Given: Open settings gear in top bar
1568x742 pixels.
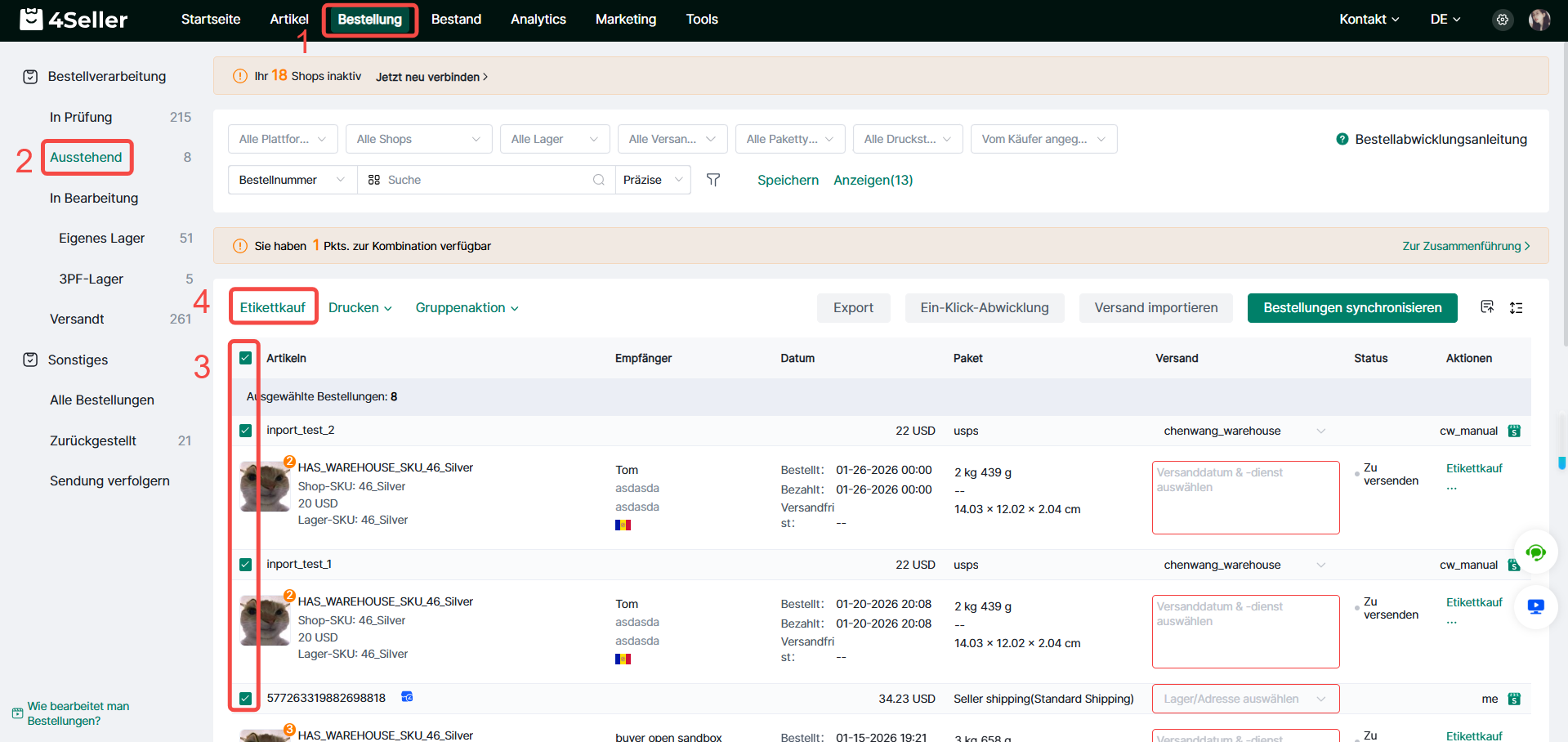Looking at the screenshot, I should 1502,20.
